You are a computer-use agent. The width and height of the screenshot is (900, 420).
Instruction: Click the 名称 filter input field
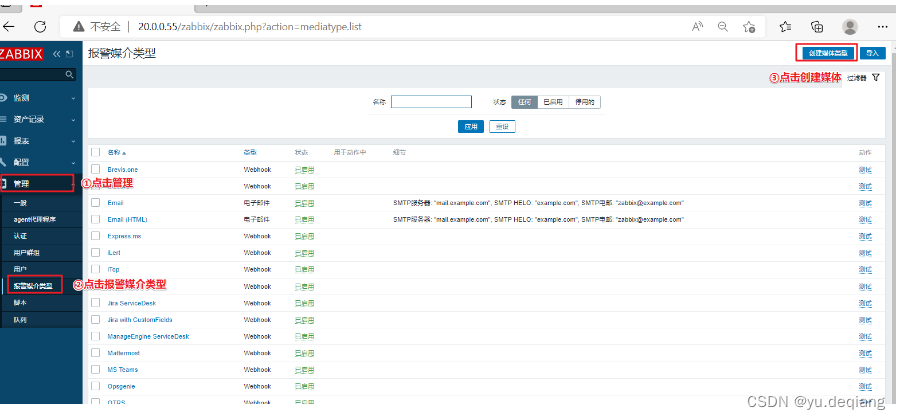[x=432, y=102]
